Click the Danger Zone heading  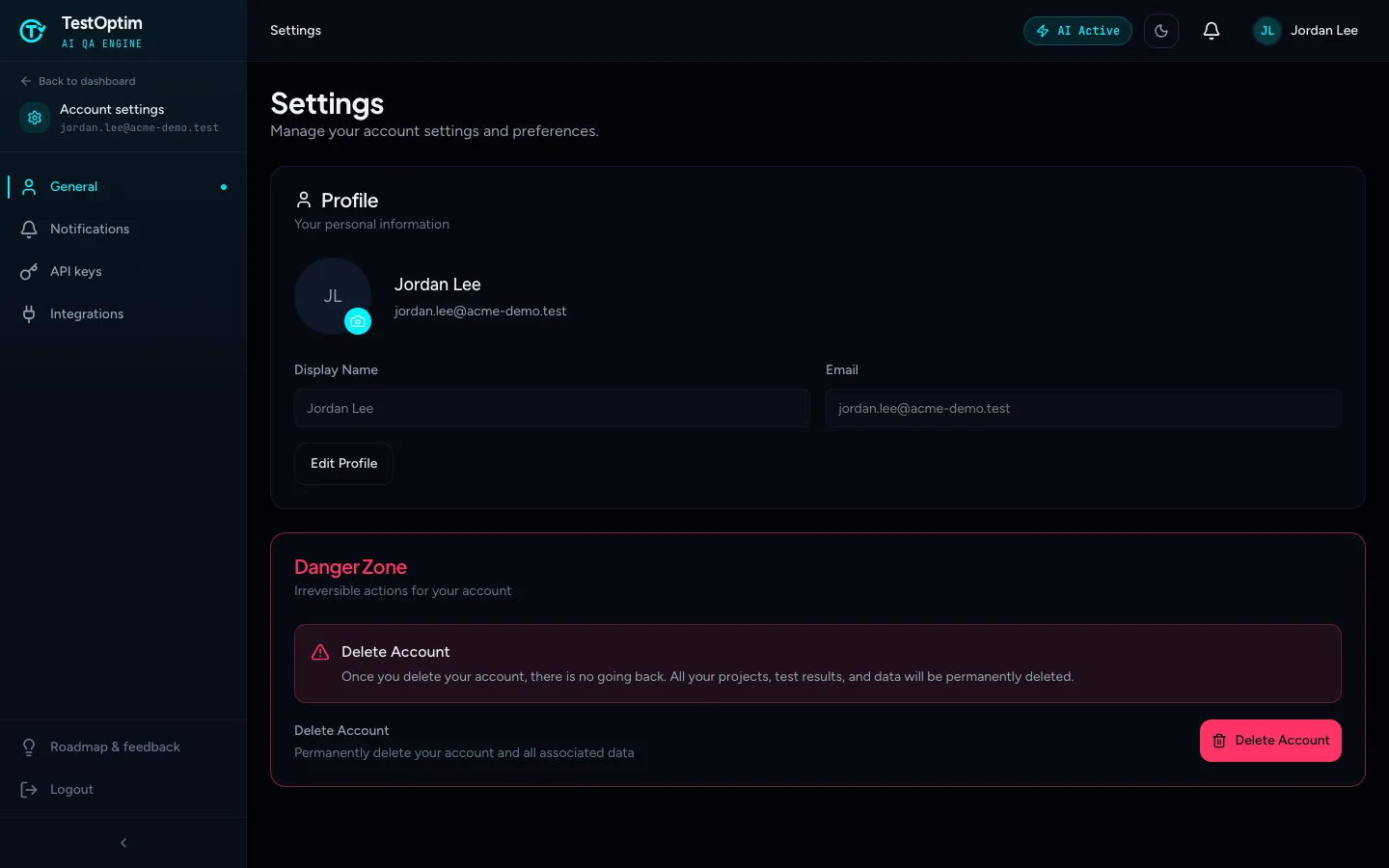click(x=350, y=567)
